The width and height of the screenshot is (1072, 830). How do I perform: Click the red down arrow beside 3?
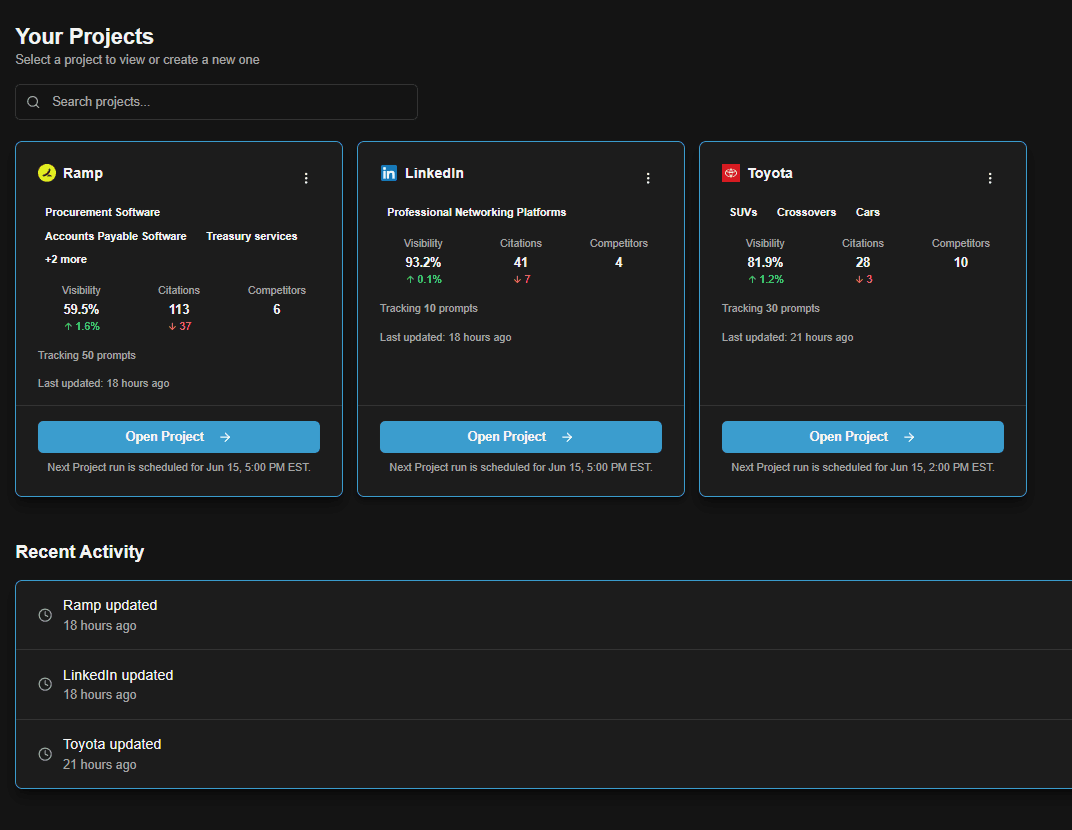(x=859, y=280)
